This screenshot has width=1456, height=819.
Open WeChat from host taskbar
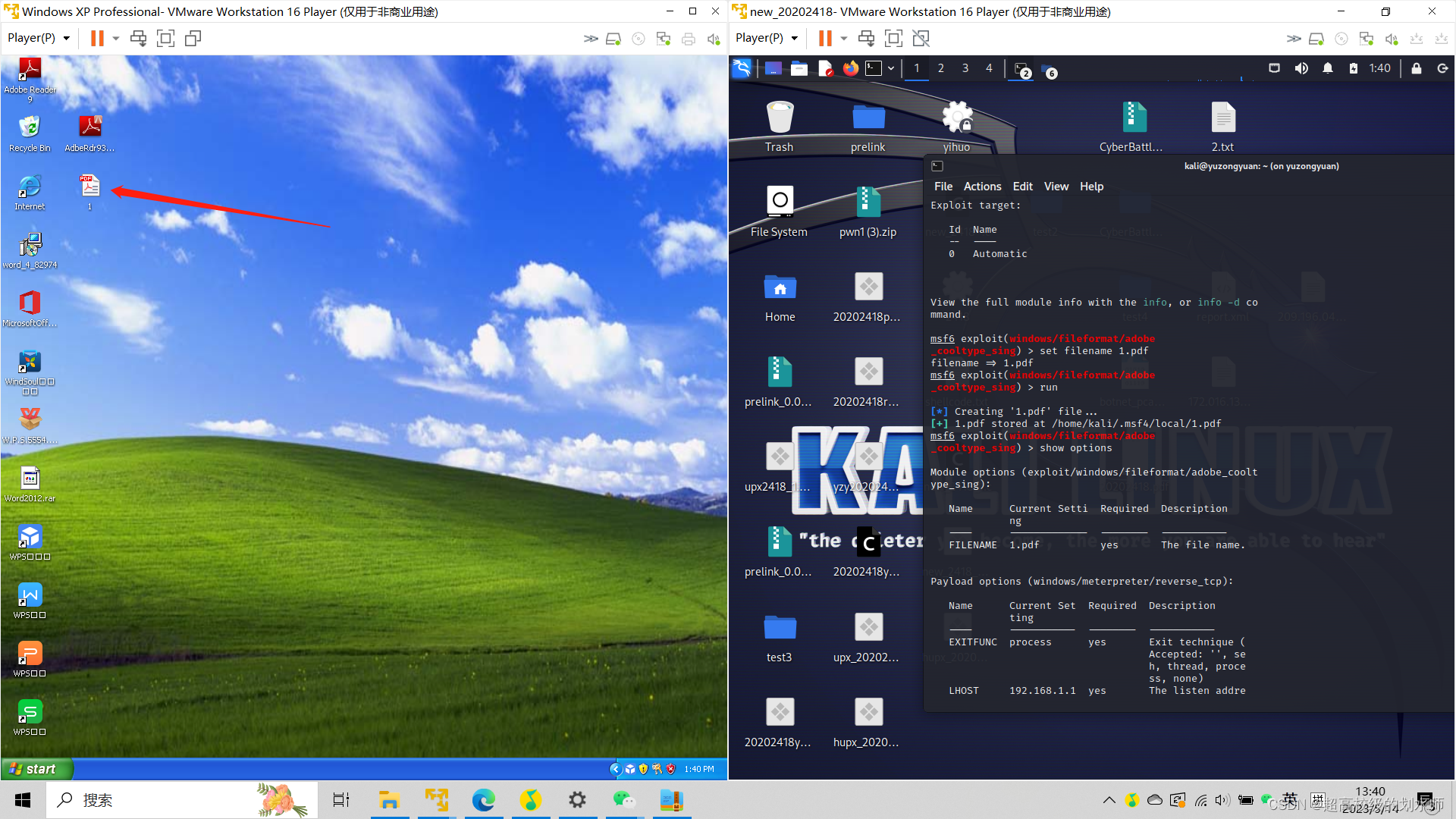click(x=624, y=800)
